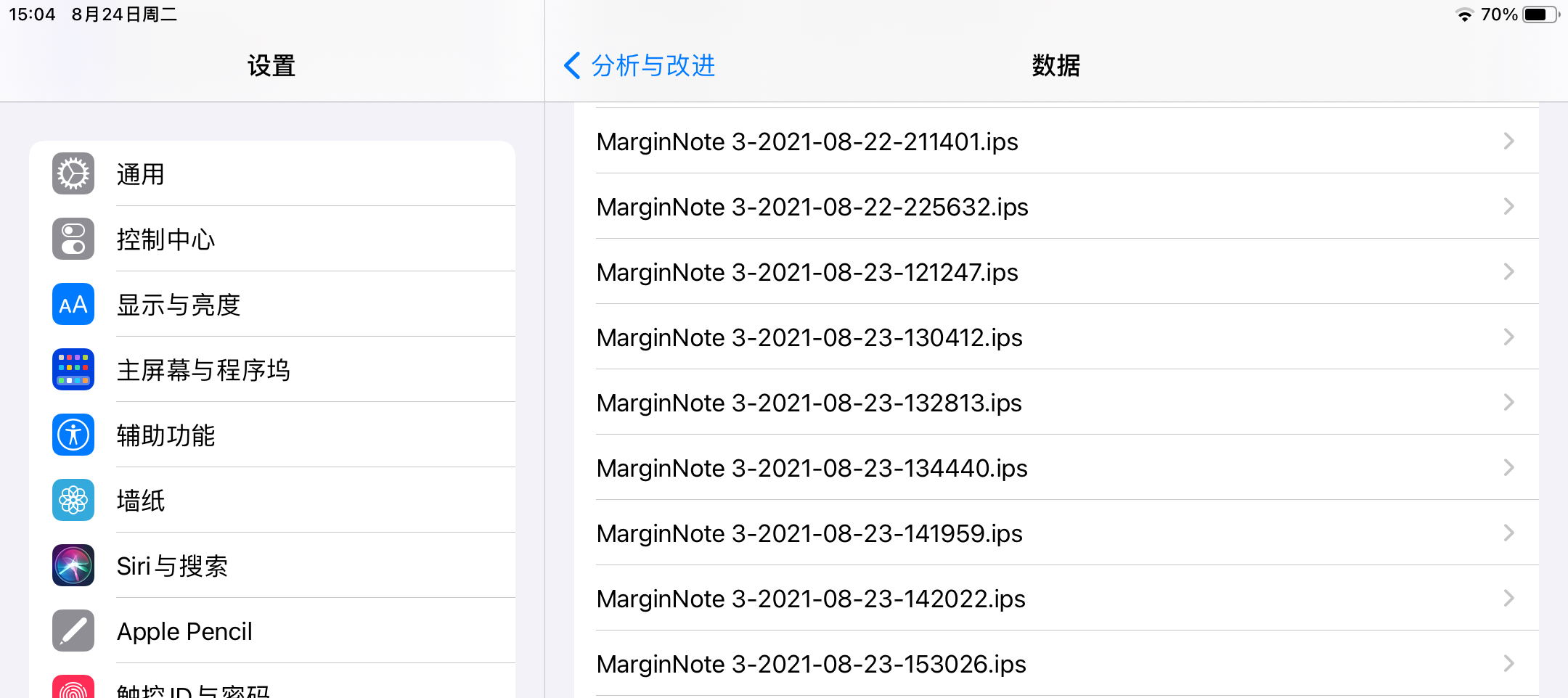Tap the Siri 与搜索 icon
This screenshot has height=698, width=1568.
(73, 565)
